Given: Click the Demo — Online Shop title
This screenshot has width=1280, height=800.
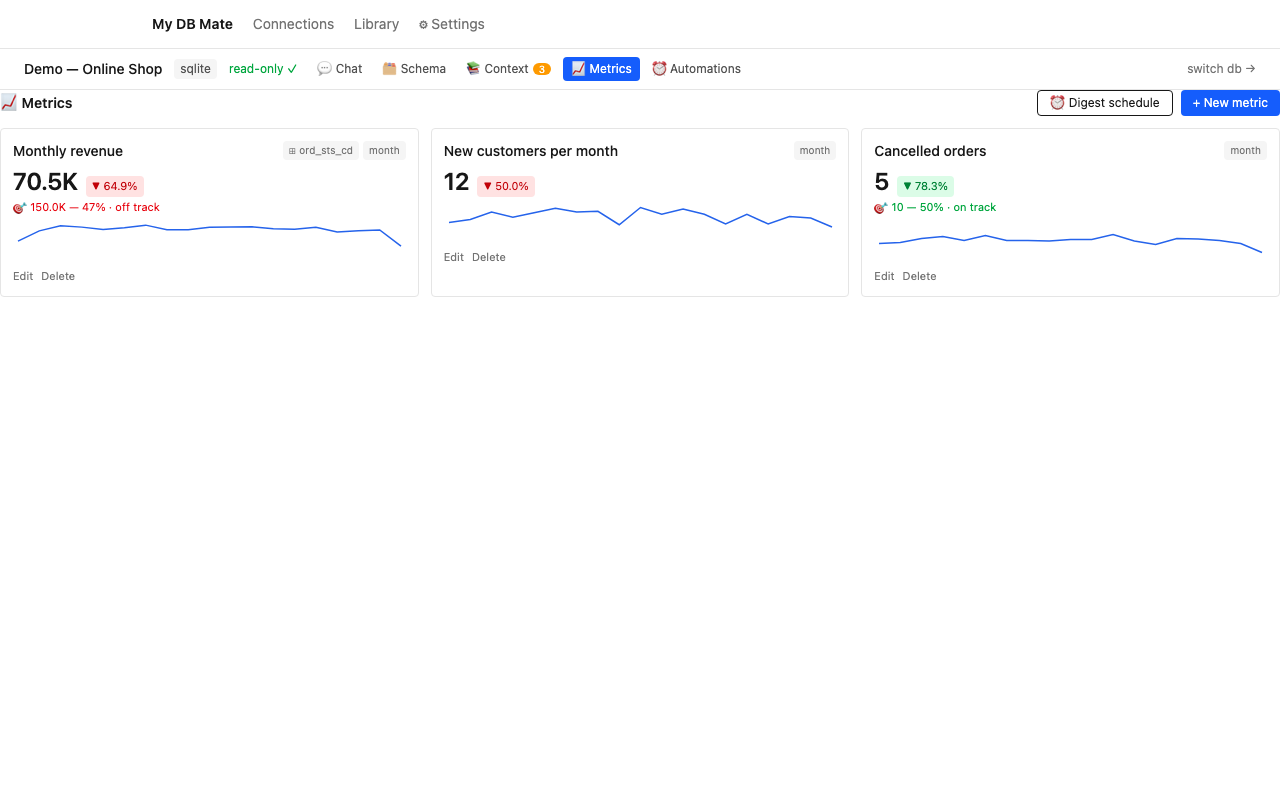Looking at the screenshot, I should [93, 69].
